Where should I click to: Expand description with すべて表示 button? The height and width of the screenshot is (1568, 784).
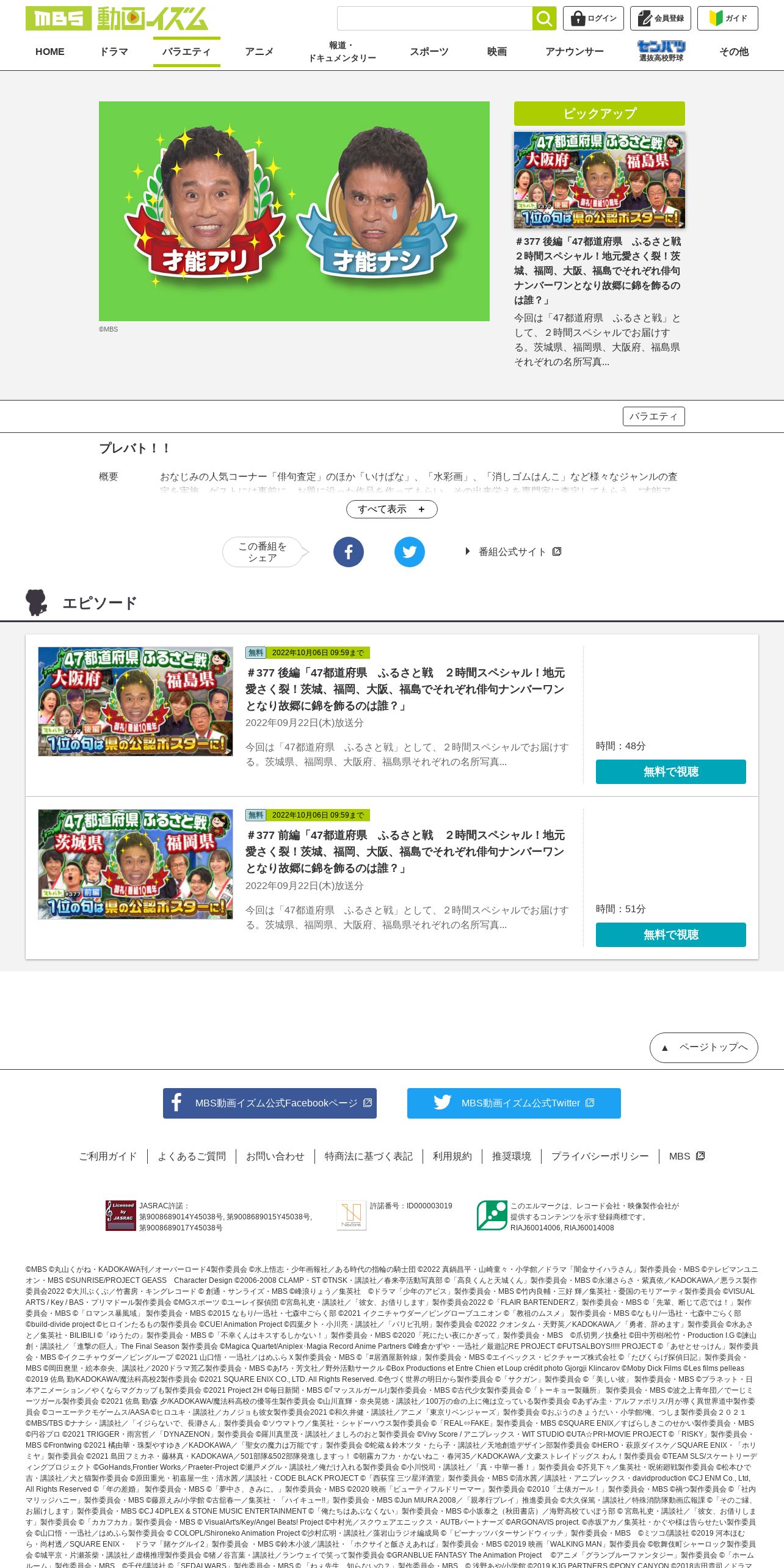pos(392,509)
